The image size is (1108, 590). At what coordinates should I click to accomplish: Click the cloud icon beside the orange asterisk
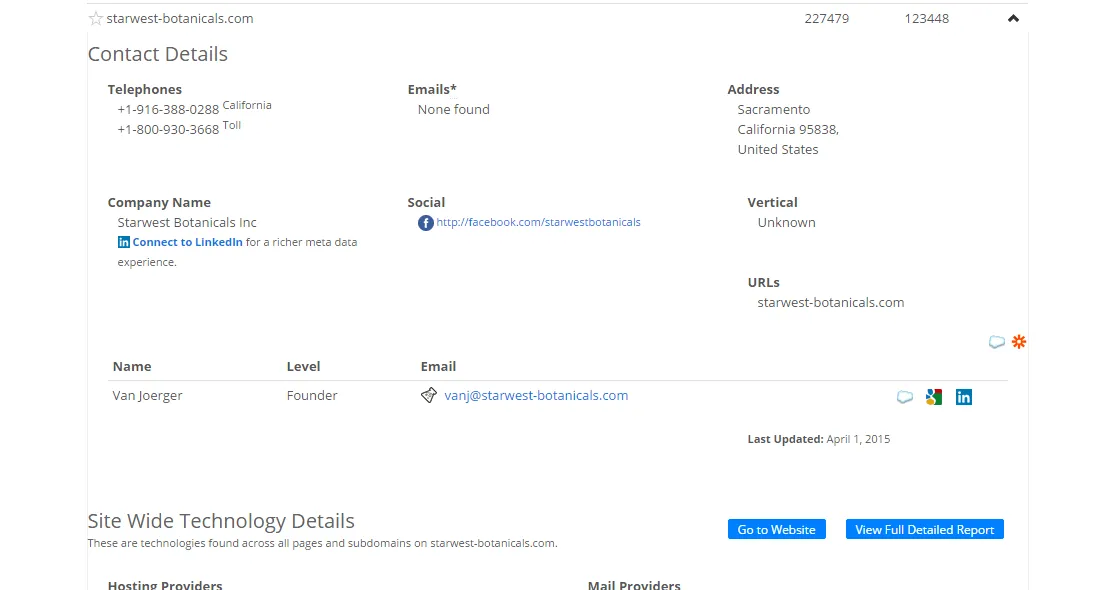[x=996, y=342]
